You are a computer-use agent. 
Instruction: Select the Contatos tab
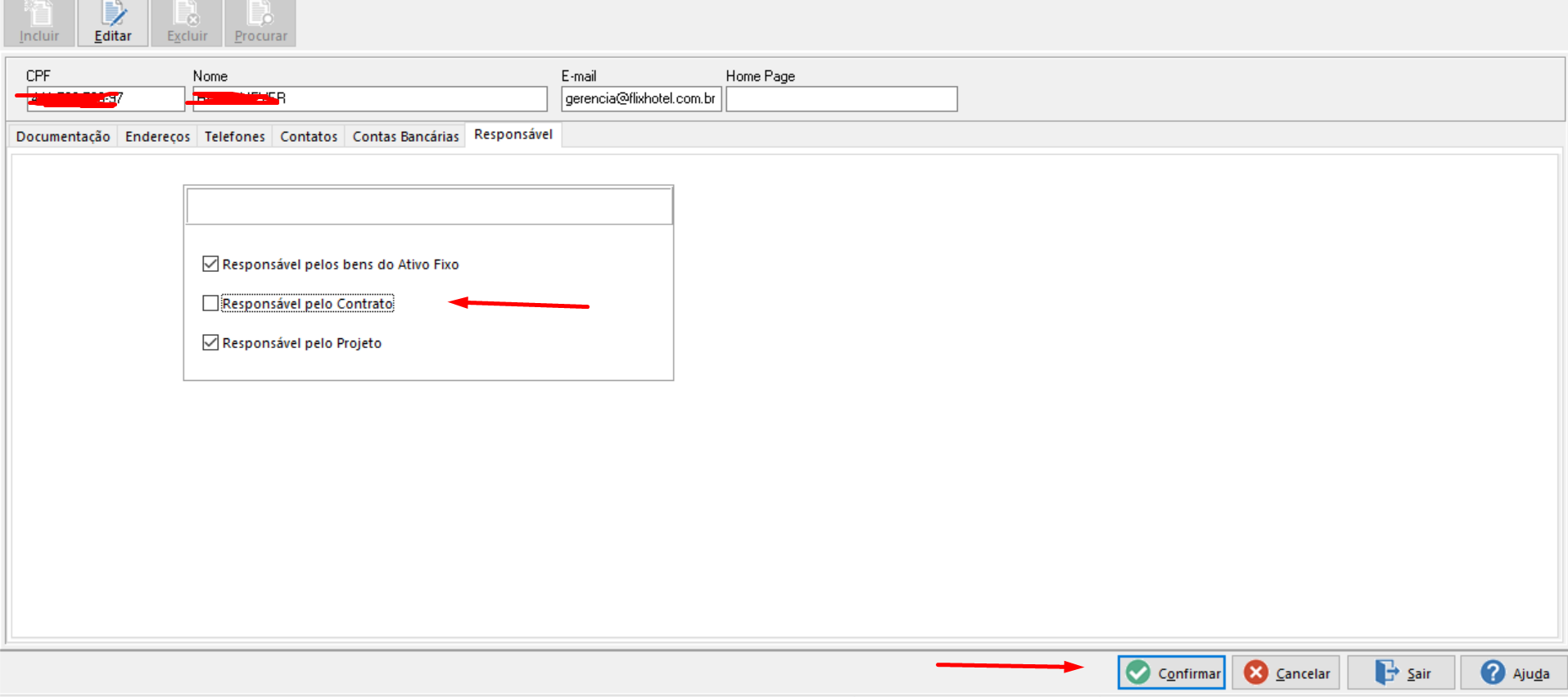(x=309, y=137)
